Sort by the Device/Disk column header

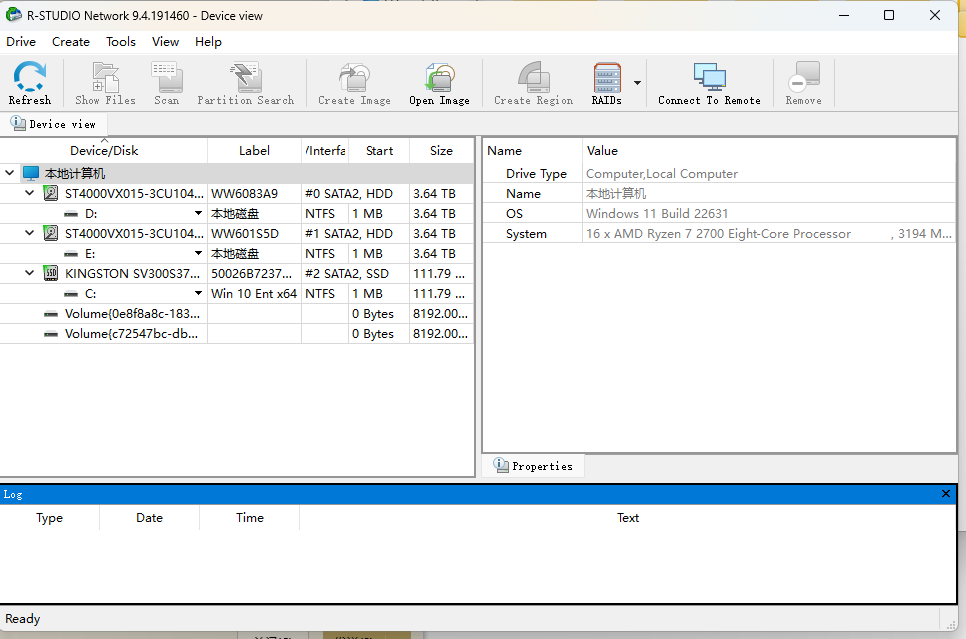[104, 150]
